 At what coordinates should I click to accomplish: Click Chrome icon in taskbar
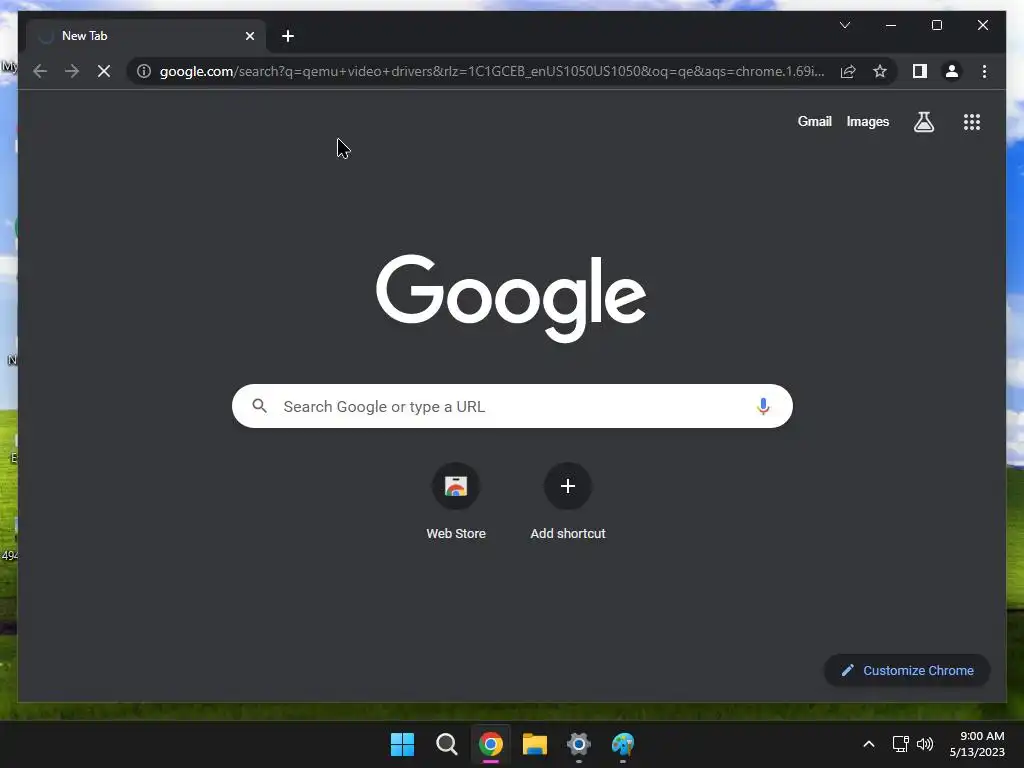490,744
